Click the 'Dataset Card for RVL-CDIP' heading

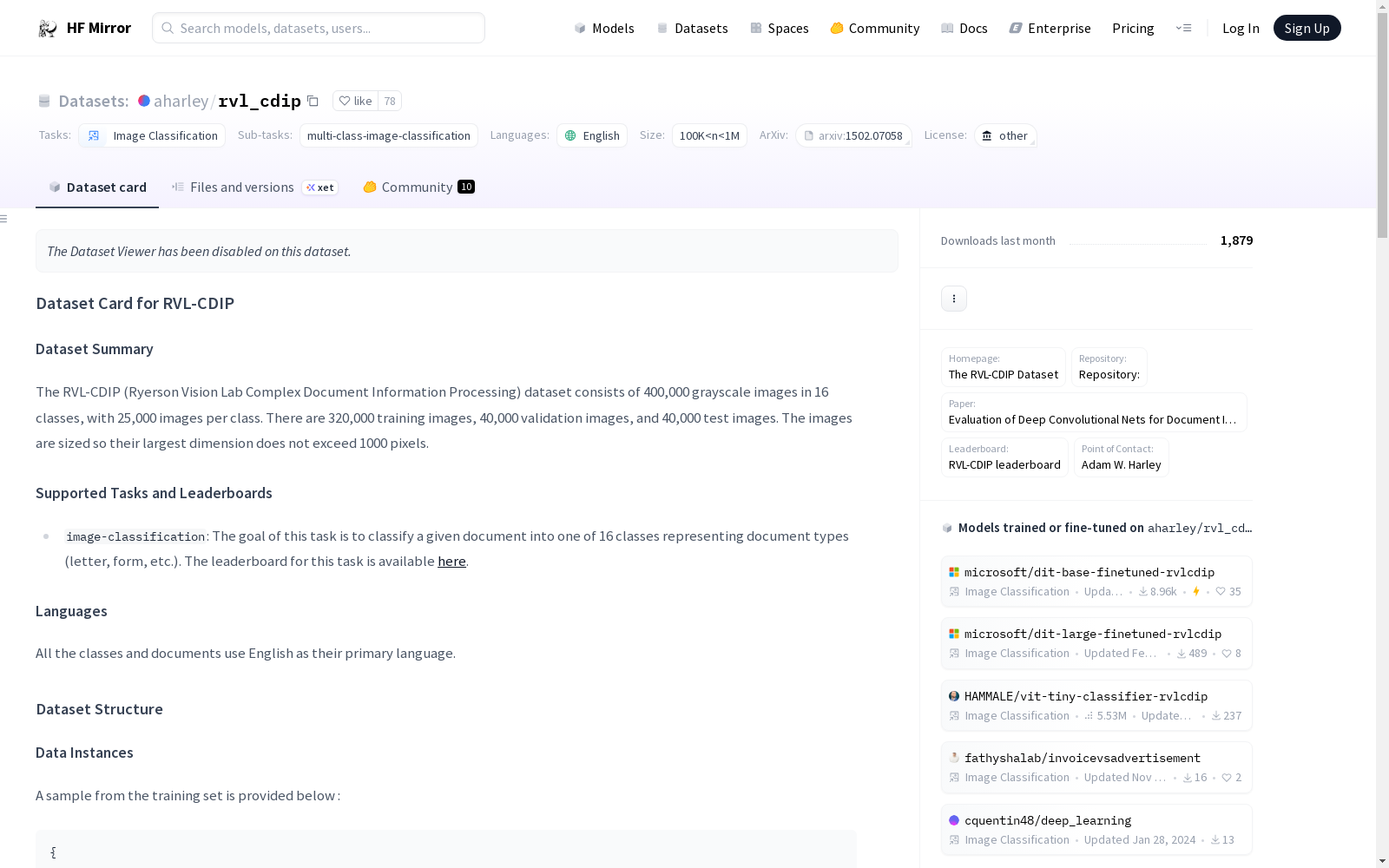click(135, 303)
